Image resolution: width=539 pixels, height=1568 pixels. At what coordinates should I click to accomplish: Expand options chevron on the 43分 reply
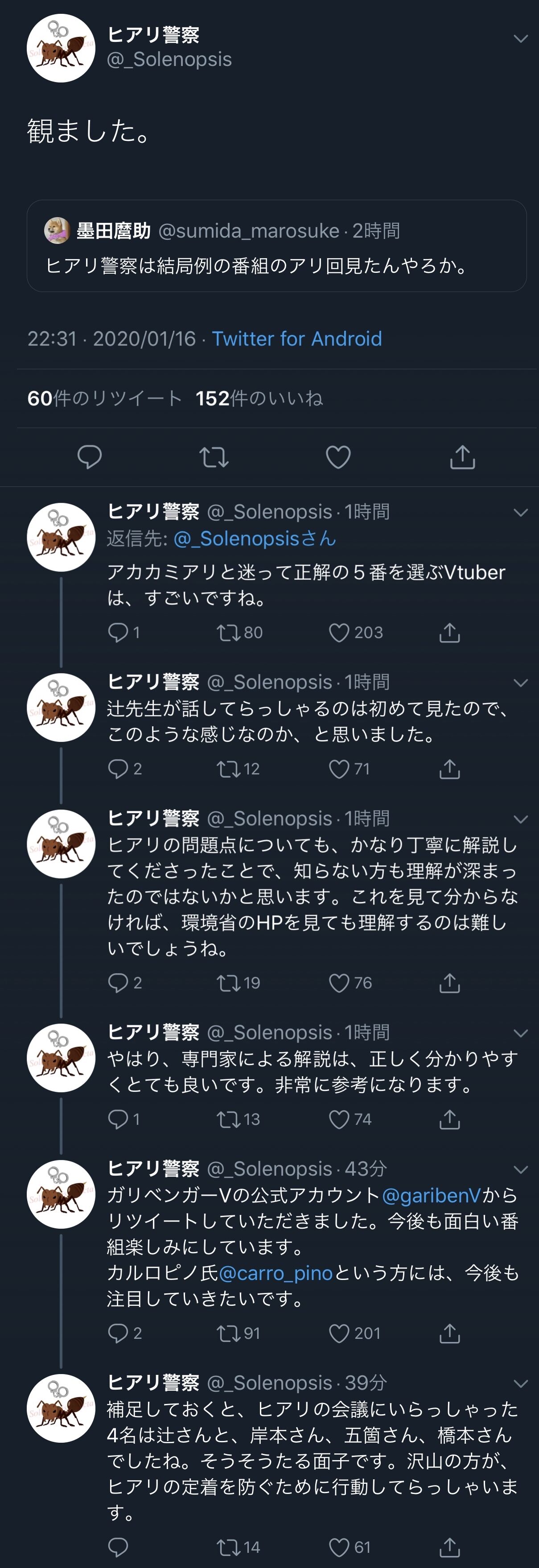point(521,1169)
